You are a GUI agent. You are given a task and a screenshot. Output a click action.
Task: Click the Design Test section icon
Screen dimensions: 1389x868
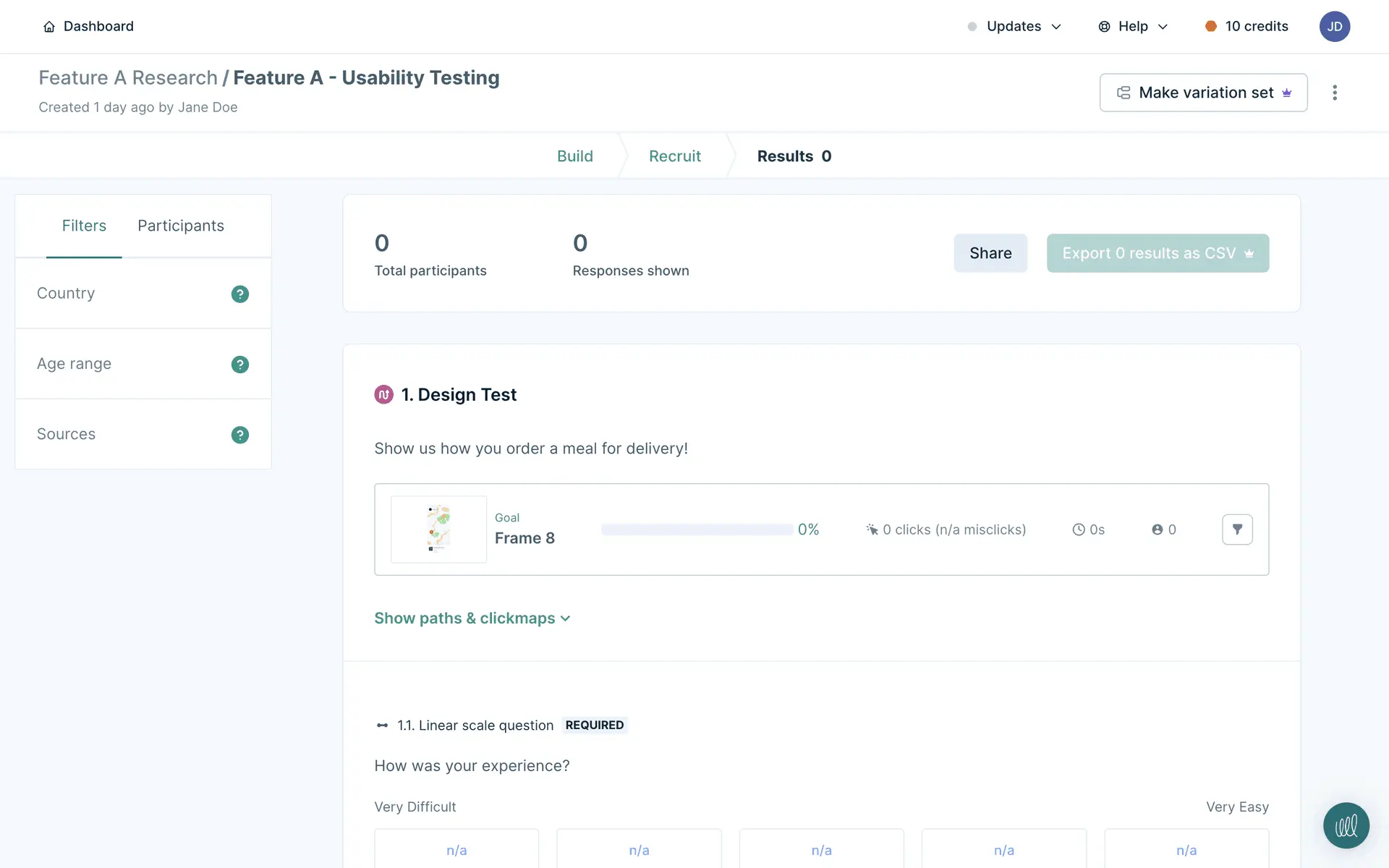pyautogui.click(x=383, y=395)
